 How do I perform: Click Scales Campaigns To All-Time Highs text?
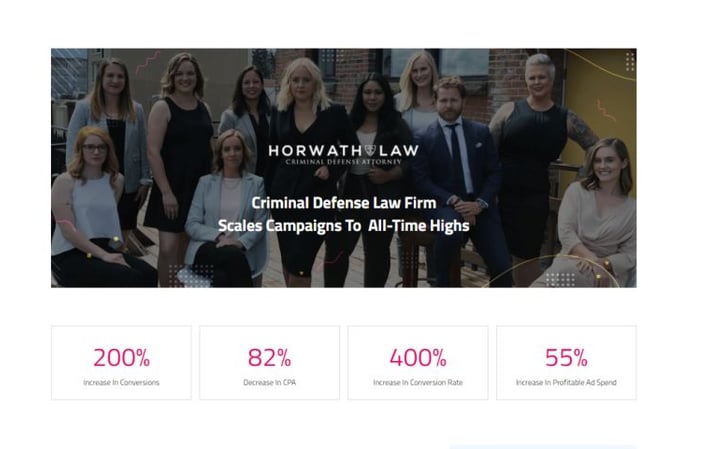click(344, 225)
